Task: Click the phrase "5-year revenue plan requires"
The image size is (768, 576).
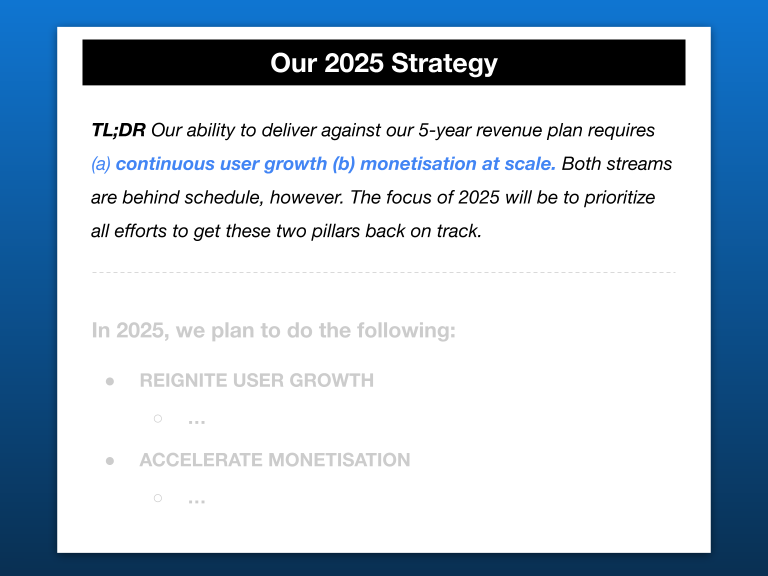Action: pyautogui.click(x=536, y=131)
